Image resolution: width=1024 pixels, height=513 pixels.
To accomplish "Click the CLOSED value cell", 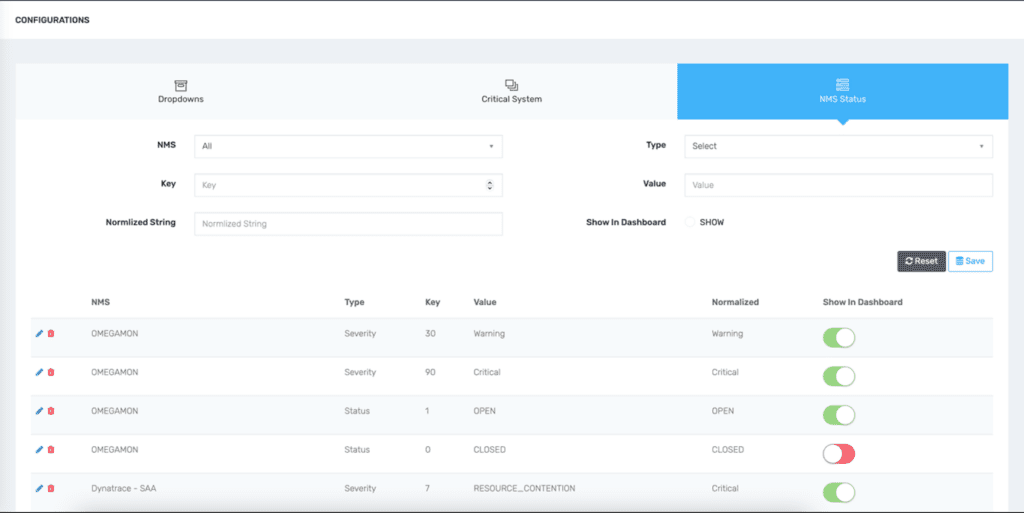I will click(489, 450).
